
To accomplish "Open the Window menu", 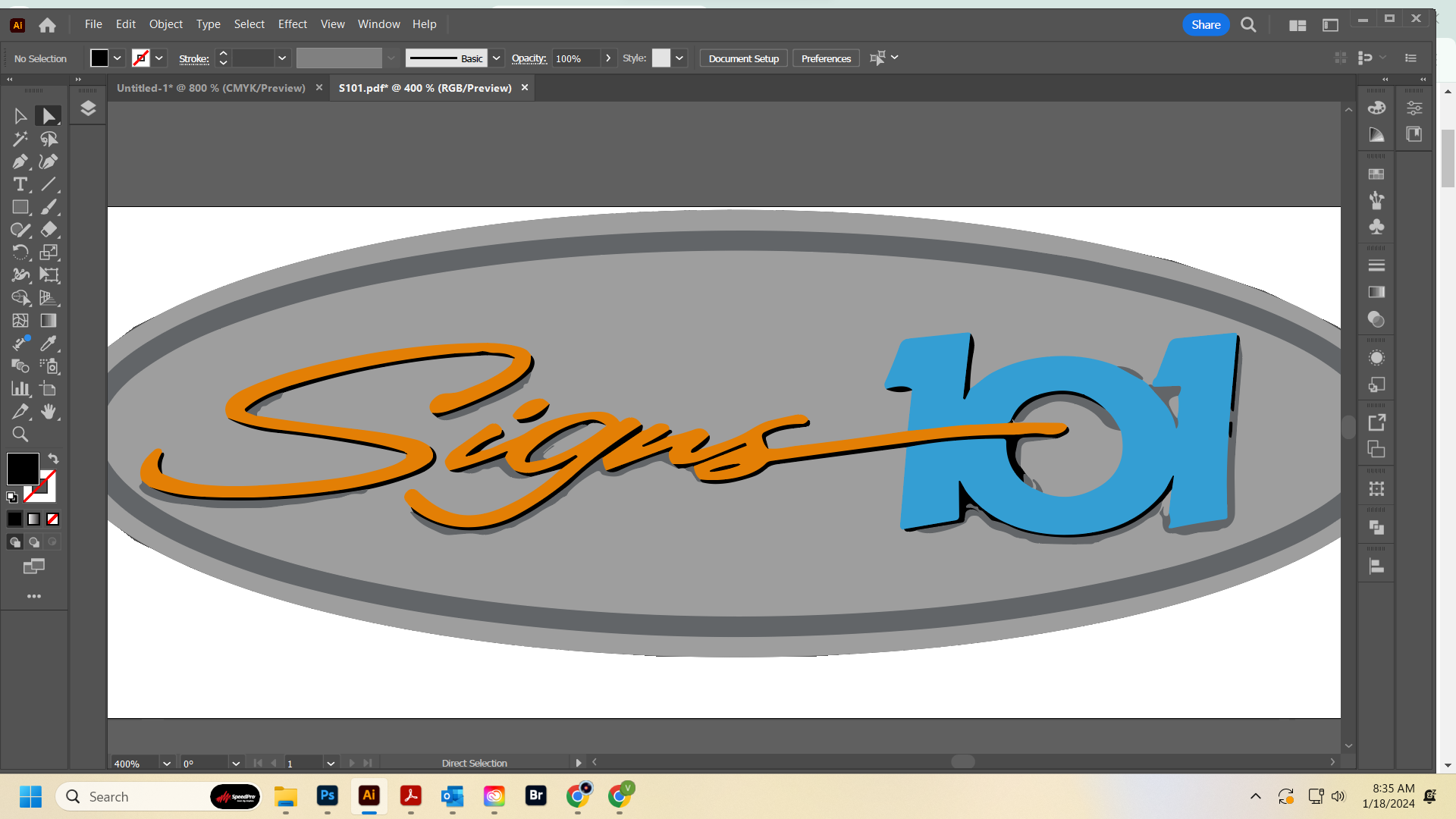I will click(x=379, y=24).
